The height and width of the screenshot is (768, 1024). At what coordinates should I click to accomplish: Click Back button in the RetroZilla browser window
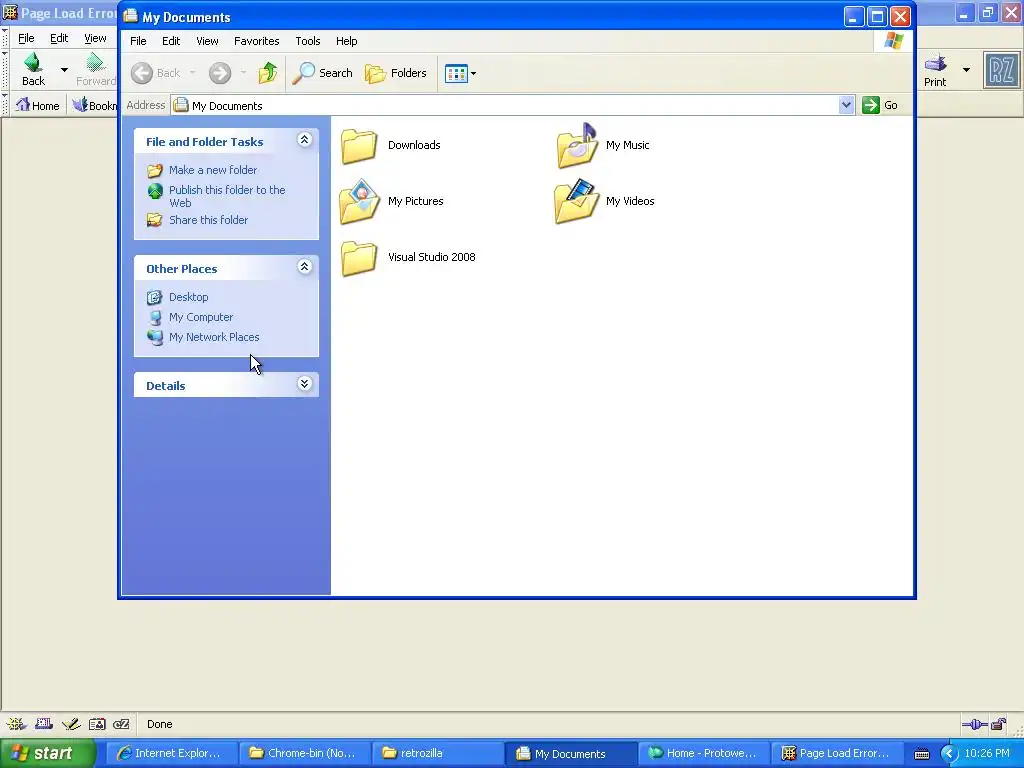(x=33, y=69)
